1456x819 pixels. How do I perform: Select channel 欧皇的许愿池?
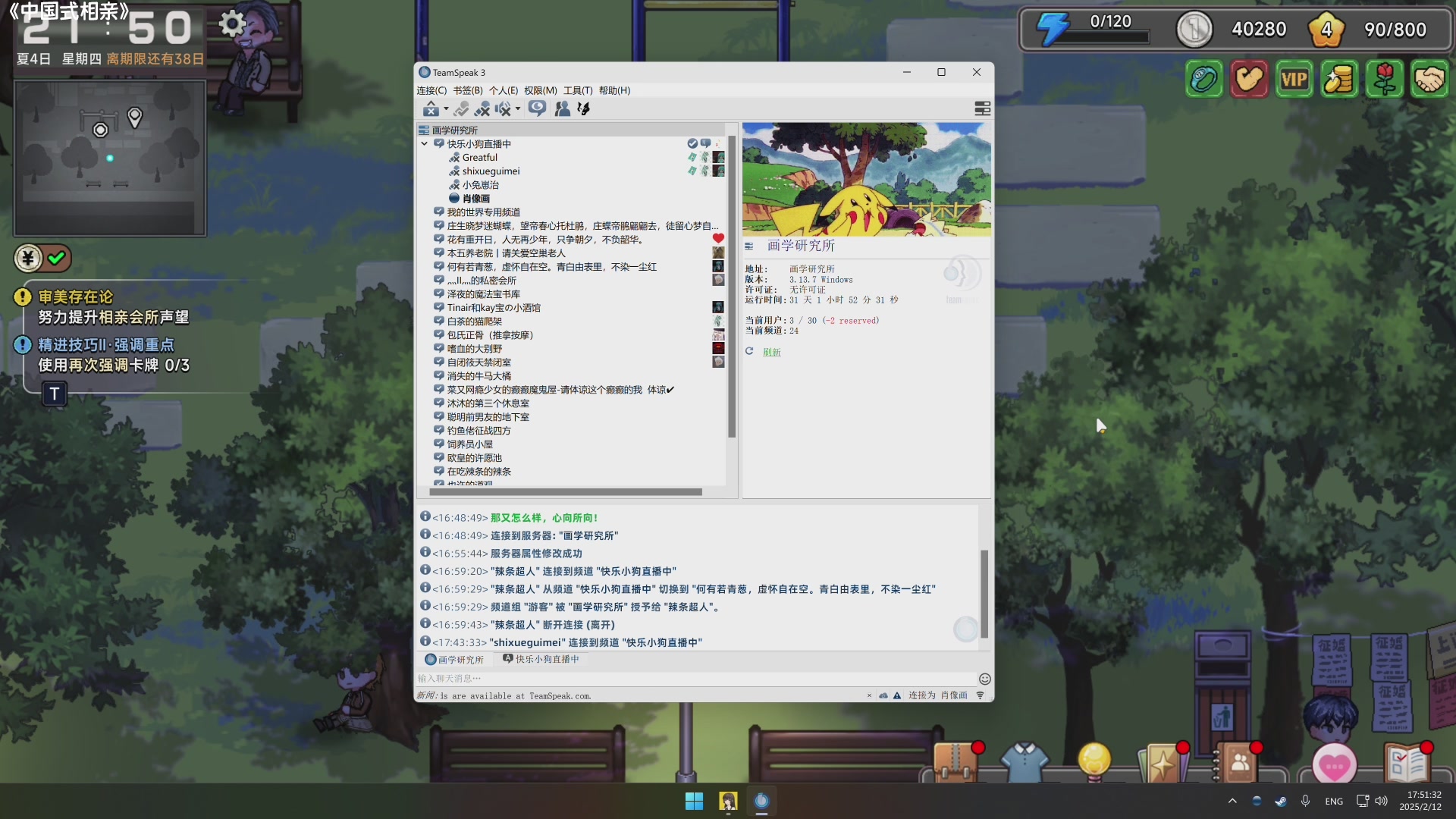click(x=474, y=458)
